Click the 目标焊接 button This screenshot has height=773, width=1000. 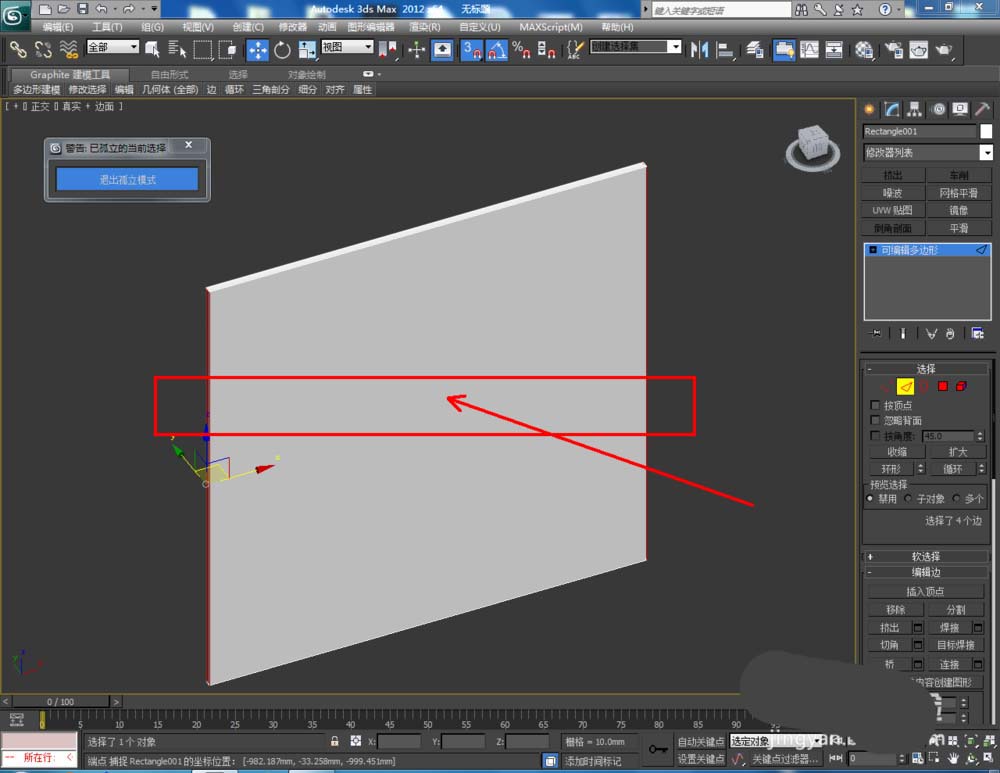[x=955, y=645]
